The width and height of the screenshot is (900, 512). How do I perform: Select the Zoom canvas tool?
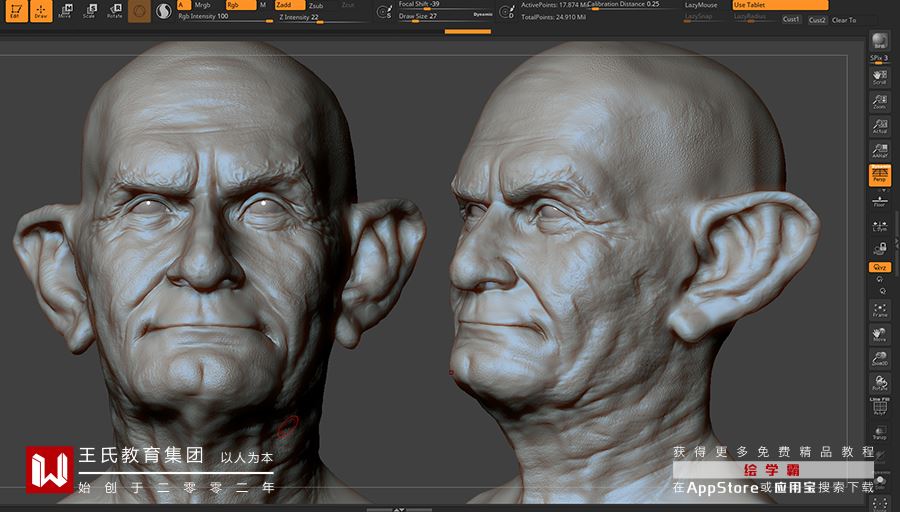click(x=879, y=102)
